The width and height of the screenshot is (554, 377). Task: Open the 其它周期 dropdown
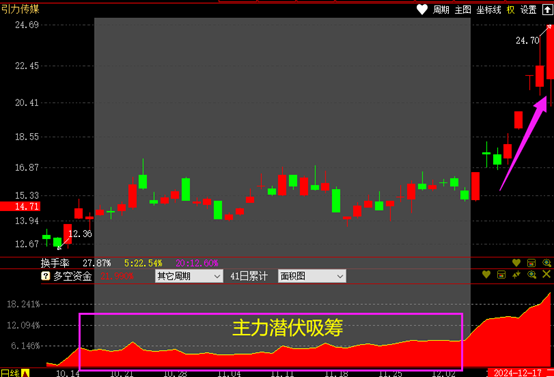(x=189, y=276)
